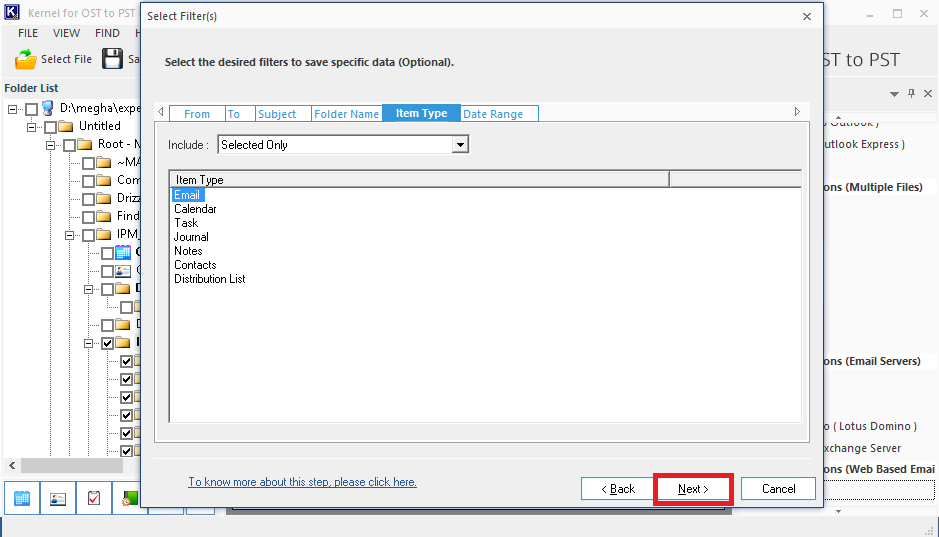The width and height of the screenshot is (939, 537).
Task: Click the Untitled folder icon
Action: 66,126
